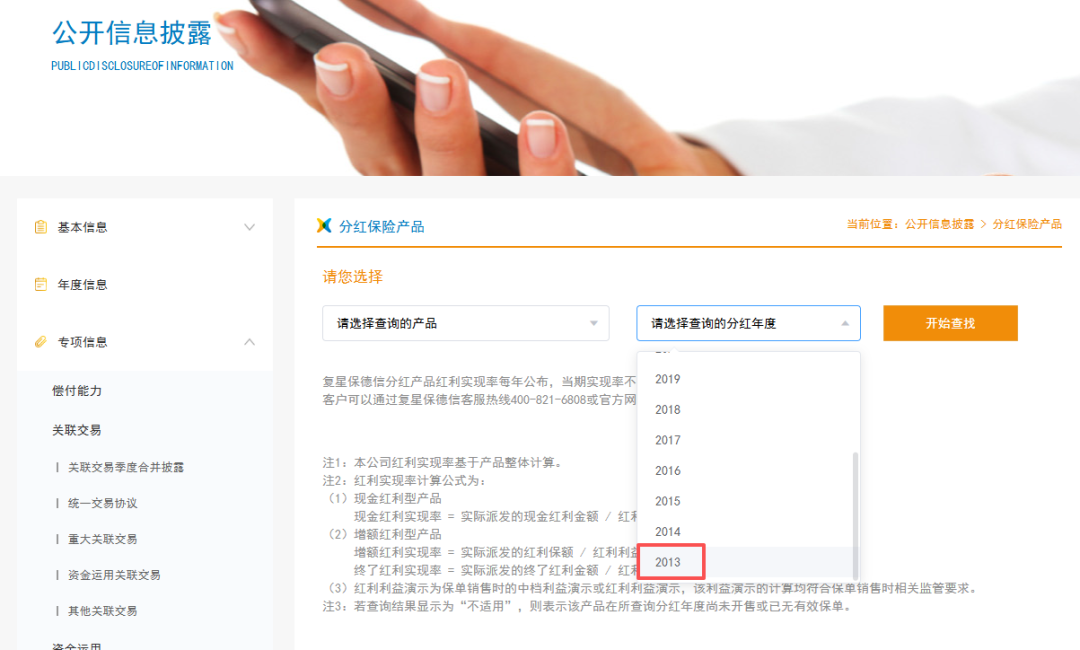Click the 基本信息 clipboard icon
Image resolution: width=1080 pixels, height=650 pixels.
click(x=41, y=227)
